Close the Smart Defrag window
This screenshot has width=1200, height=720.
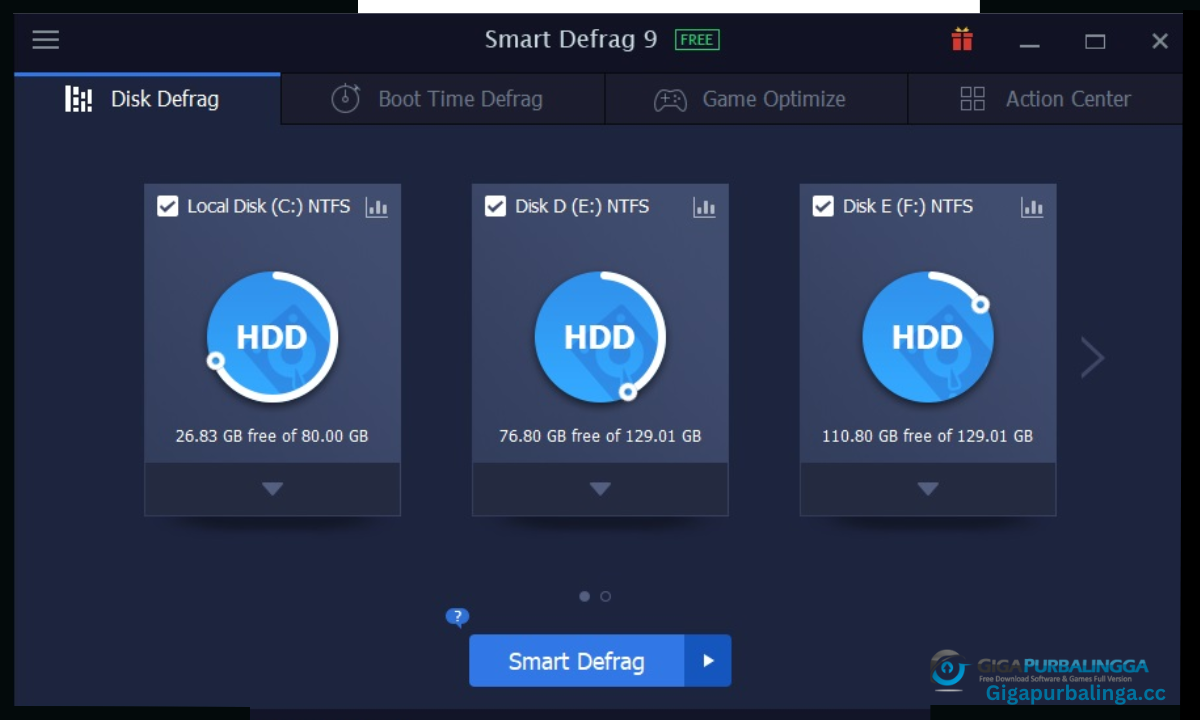[x=1160, y=41]
